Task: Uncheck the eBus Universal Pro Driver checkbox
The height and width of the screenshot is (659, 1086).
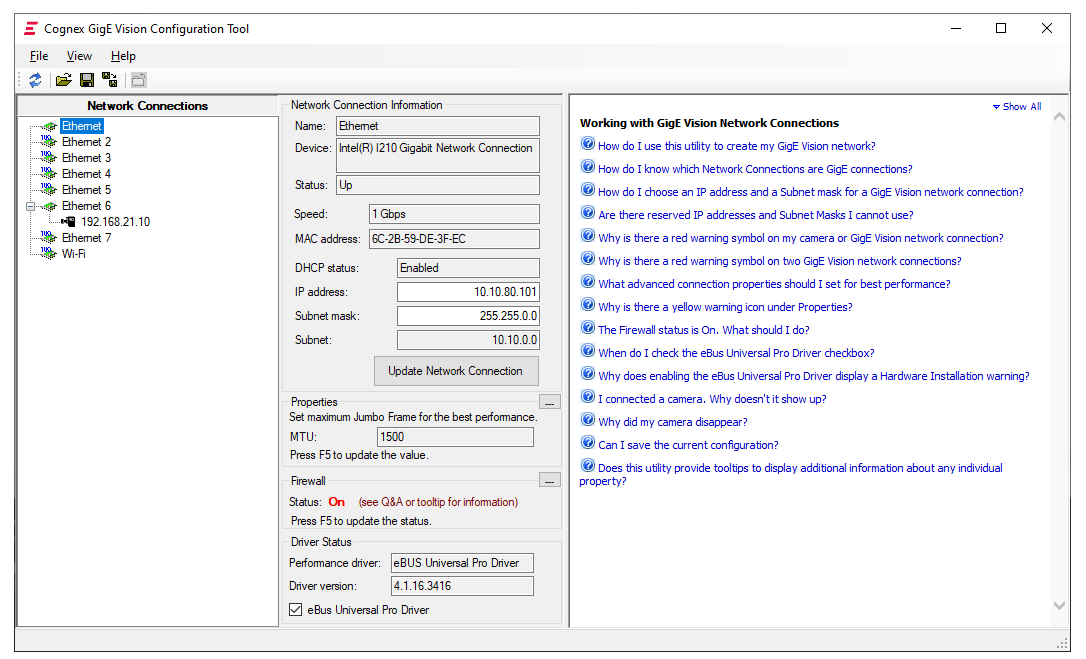Action: pyautogui.click(x=295, y=610)
